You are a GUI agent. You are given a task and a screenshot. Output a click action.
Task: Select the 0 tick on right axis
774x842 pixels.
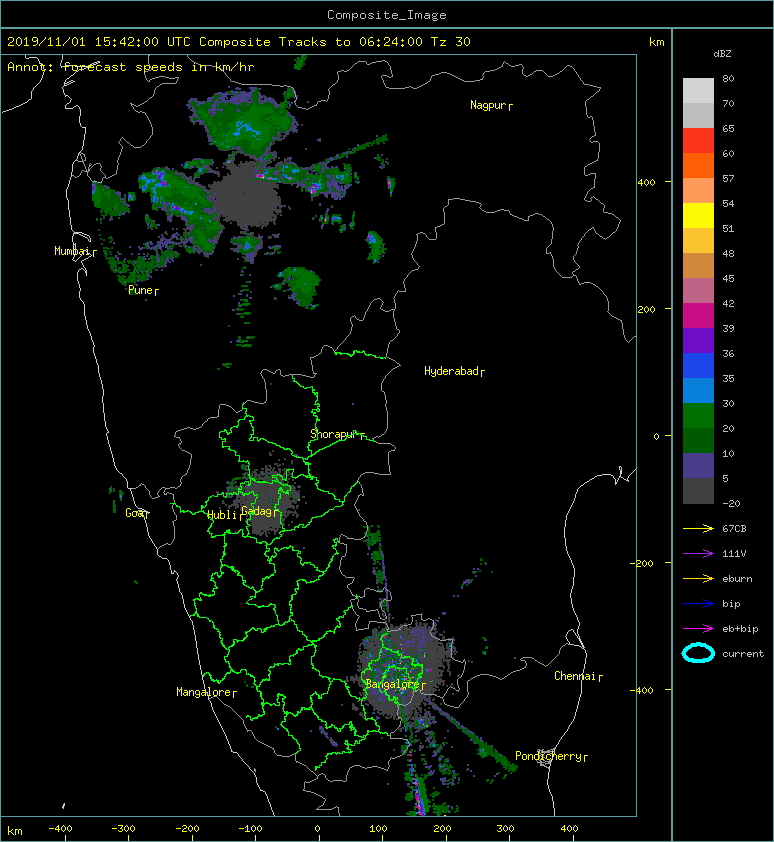[x=656, y=436]
